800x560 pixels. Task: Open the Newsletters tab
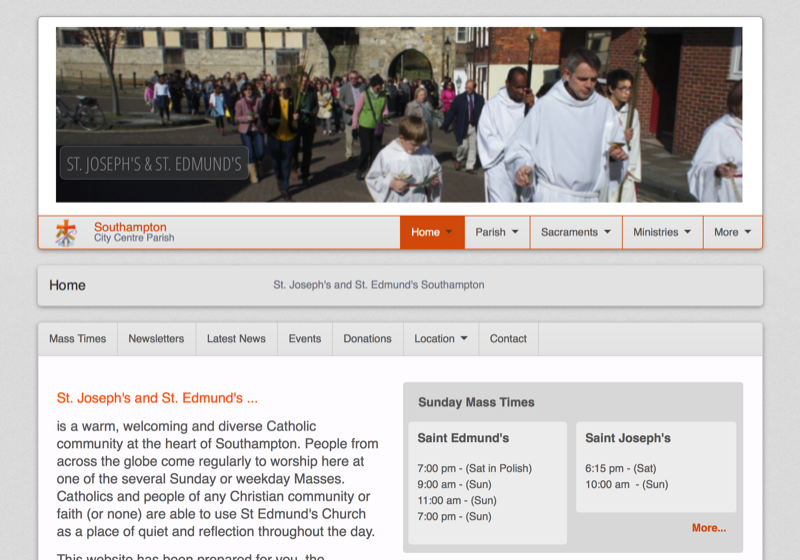tap(156, 339)
